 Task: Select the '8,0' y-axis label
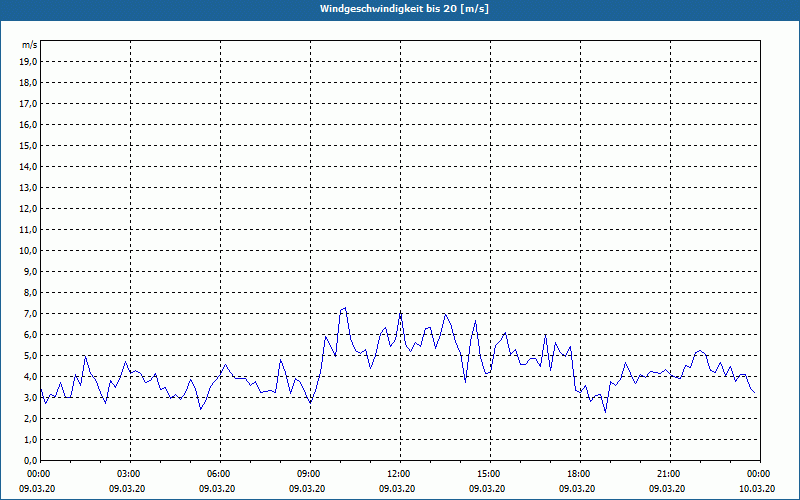[30, 292]
